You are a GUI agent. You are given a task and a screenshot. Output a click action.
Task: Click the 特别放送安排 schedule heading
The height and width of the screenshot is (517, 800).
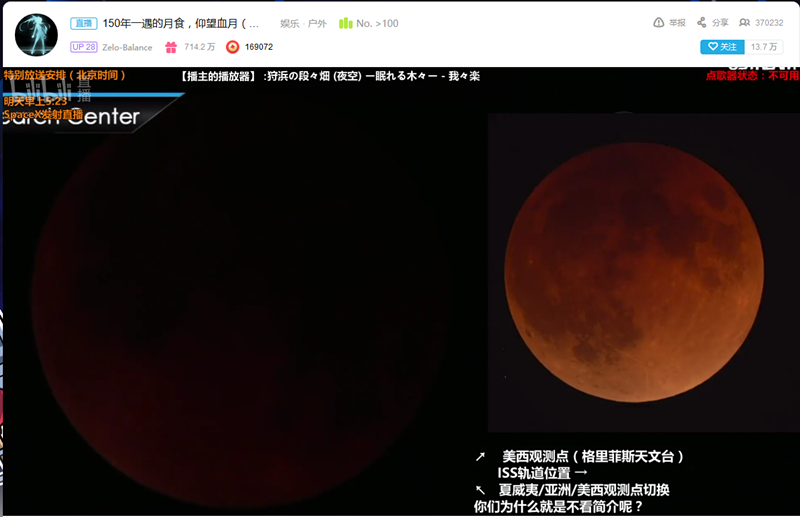point(64,75)
